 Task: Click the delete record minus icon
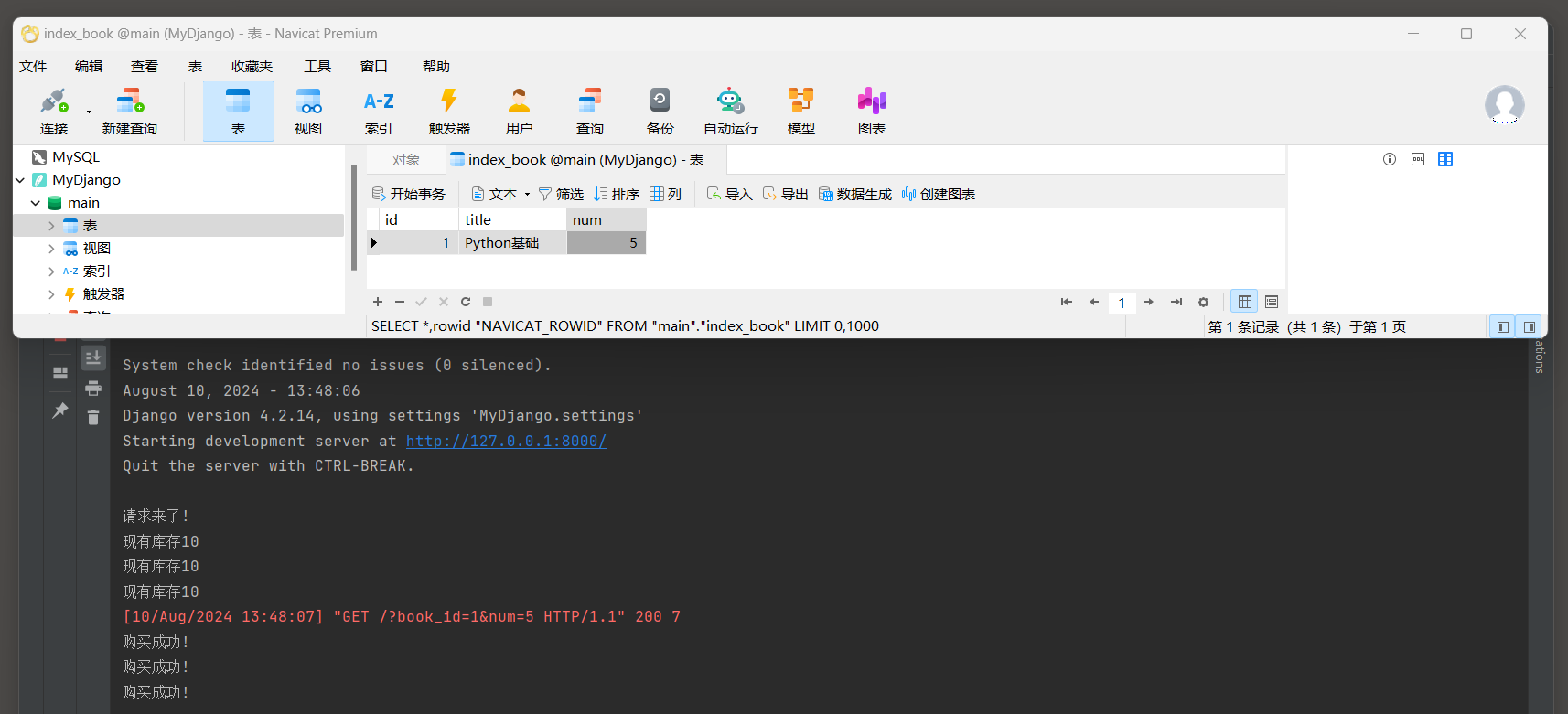click(400, 302)
